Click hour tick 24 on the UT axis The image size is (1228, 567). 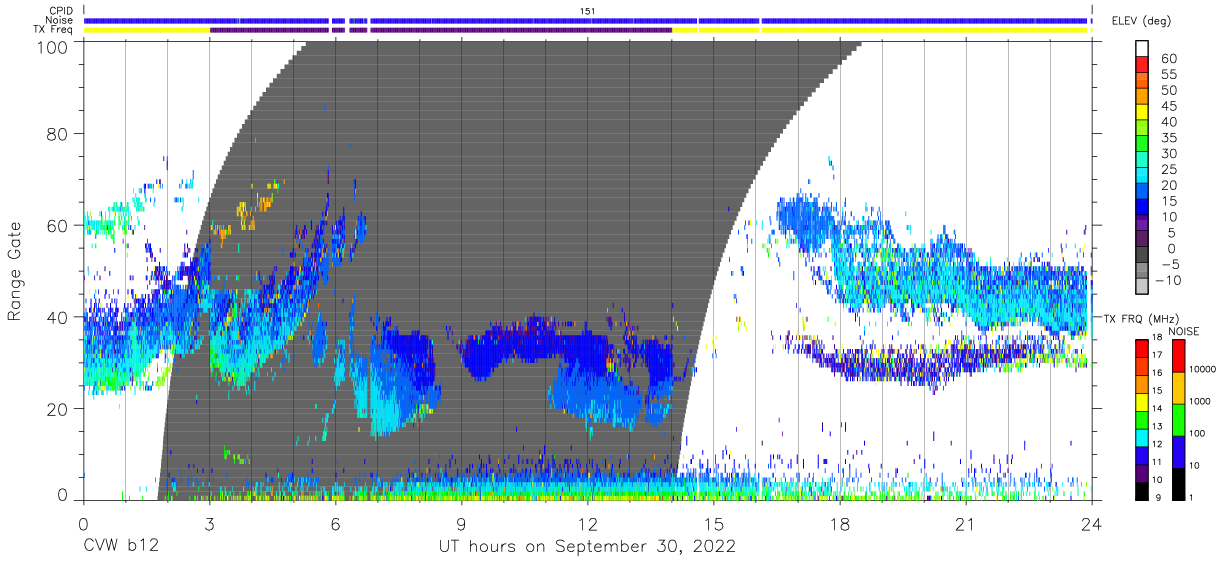[x=1092, y=523]
